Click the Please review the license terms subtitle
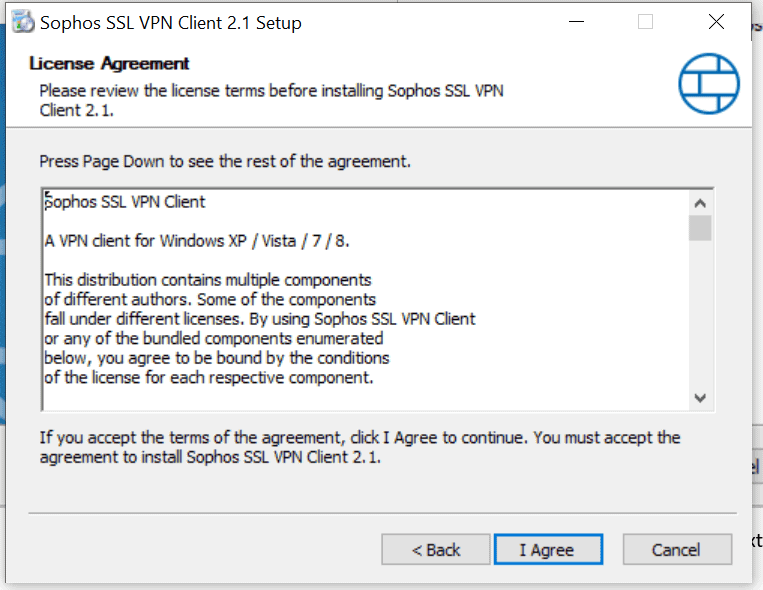Viewport: 763px width, 590px height. pyautogui.click(x=271, y=100)
